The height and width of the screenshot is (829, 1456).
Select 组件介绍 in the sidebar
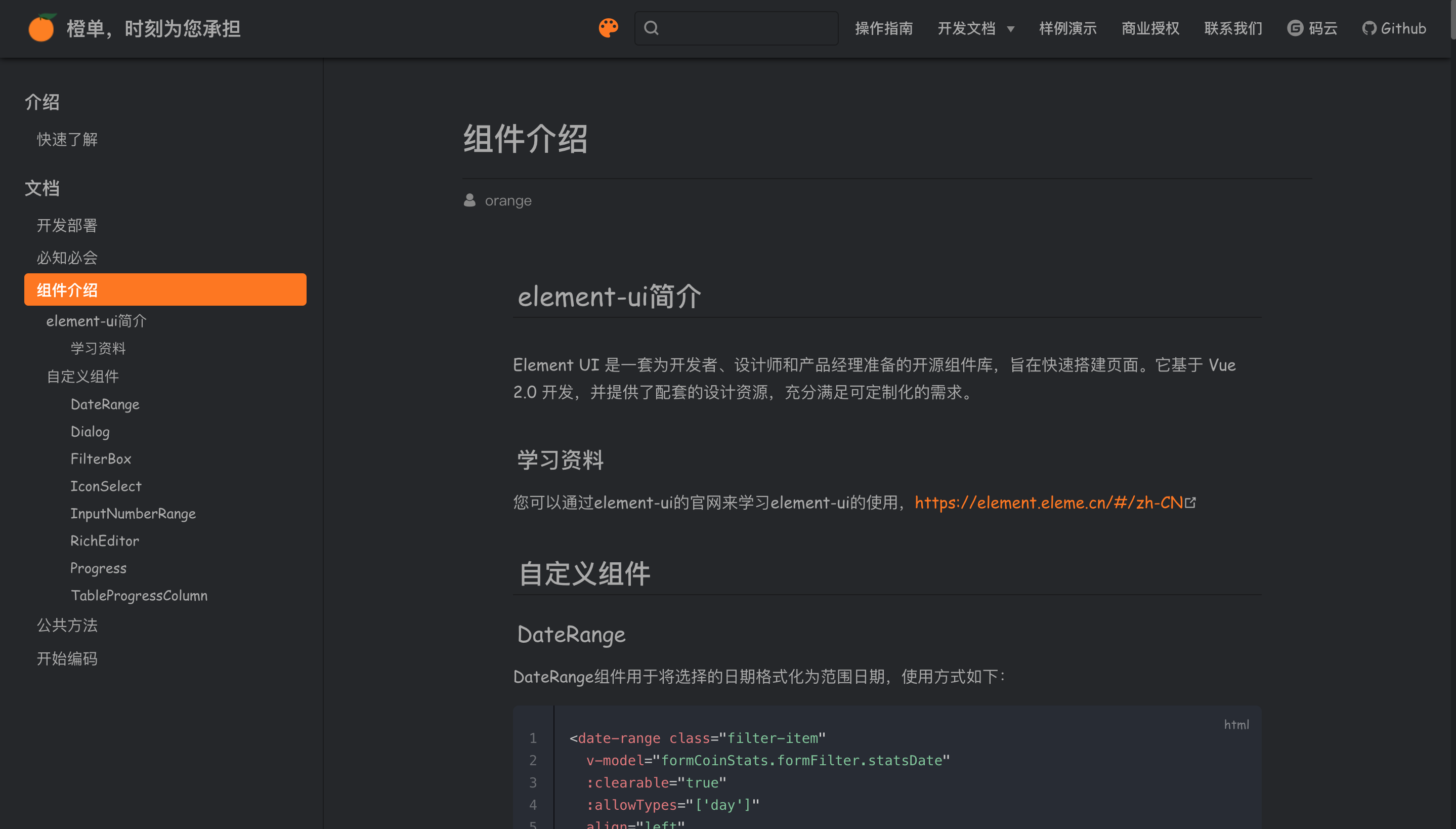pos(165,290)
